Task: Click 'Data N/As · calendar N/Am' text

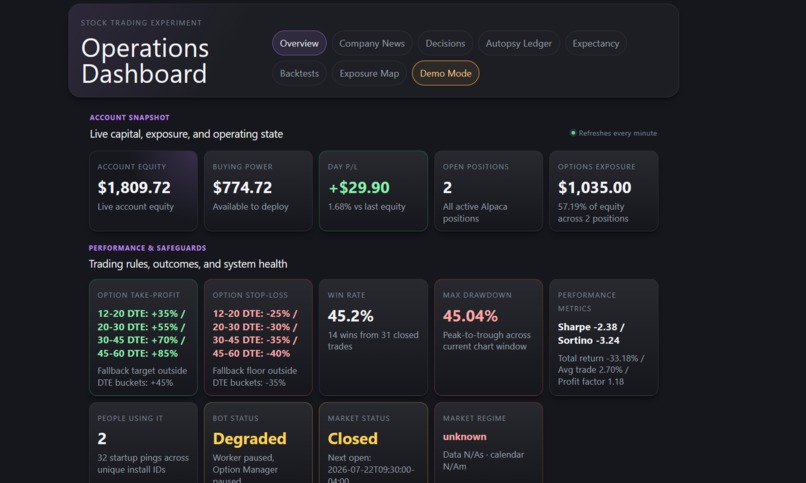Action: (484, 460)
